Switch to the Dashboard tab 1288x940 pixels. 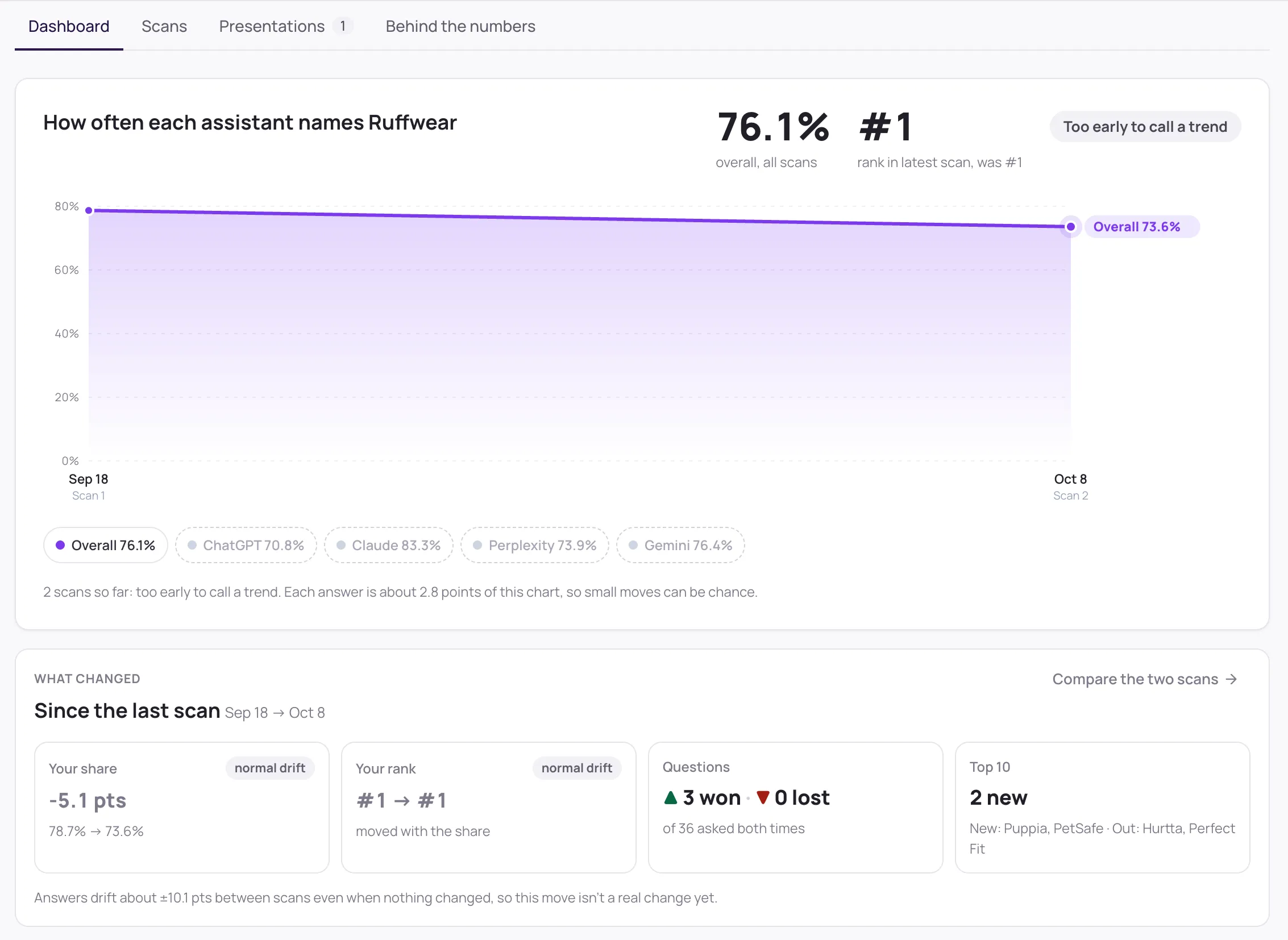point(69,26)
